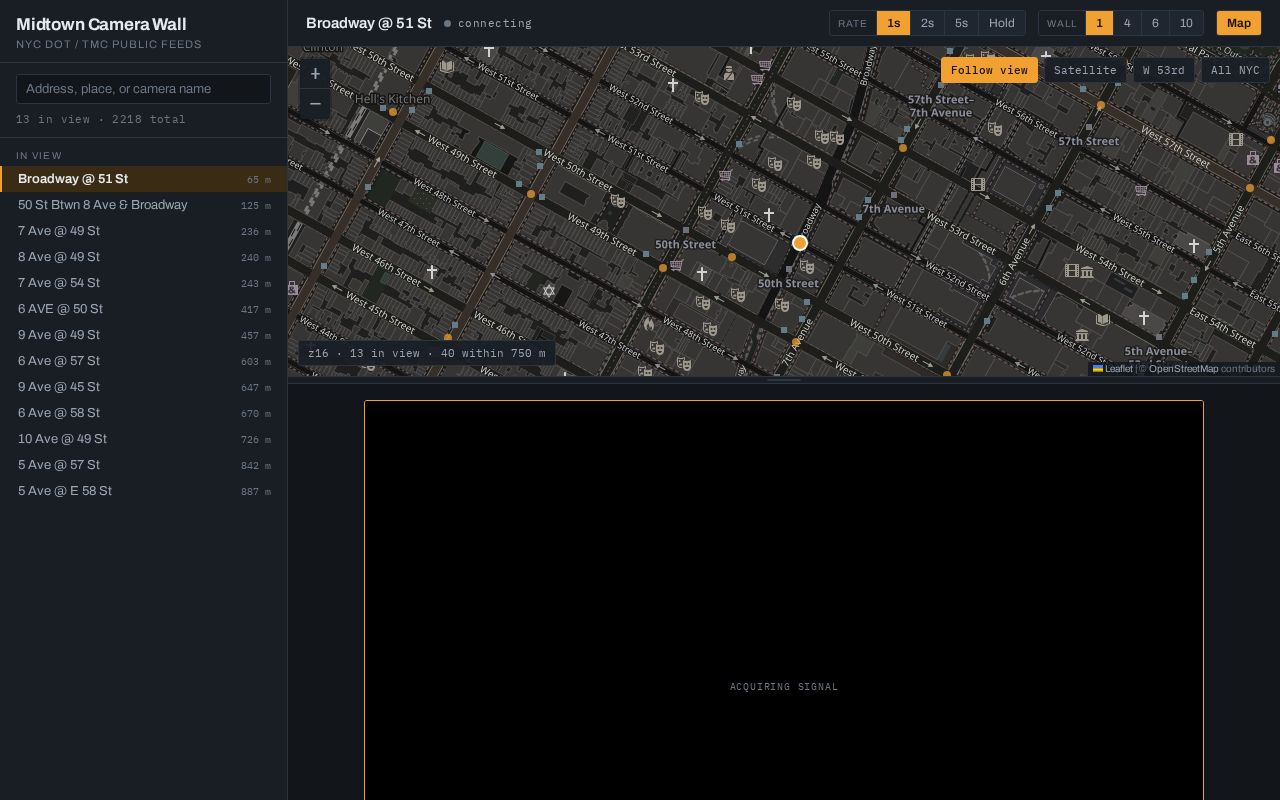Switch wall layout to 1 camera
Viewport: 1280px width, 800px height.
coord(1099,23)
